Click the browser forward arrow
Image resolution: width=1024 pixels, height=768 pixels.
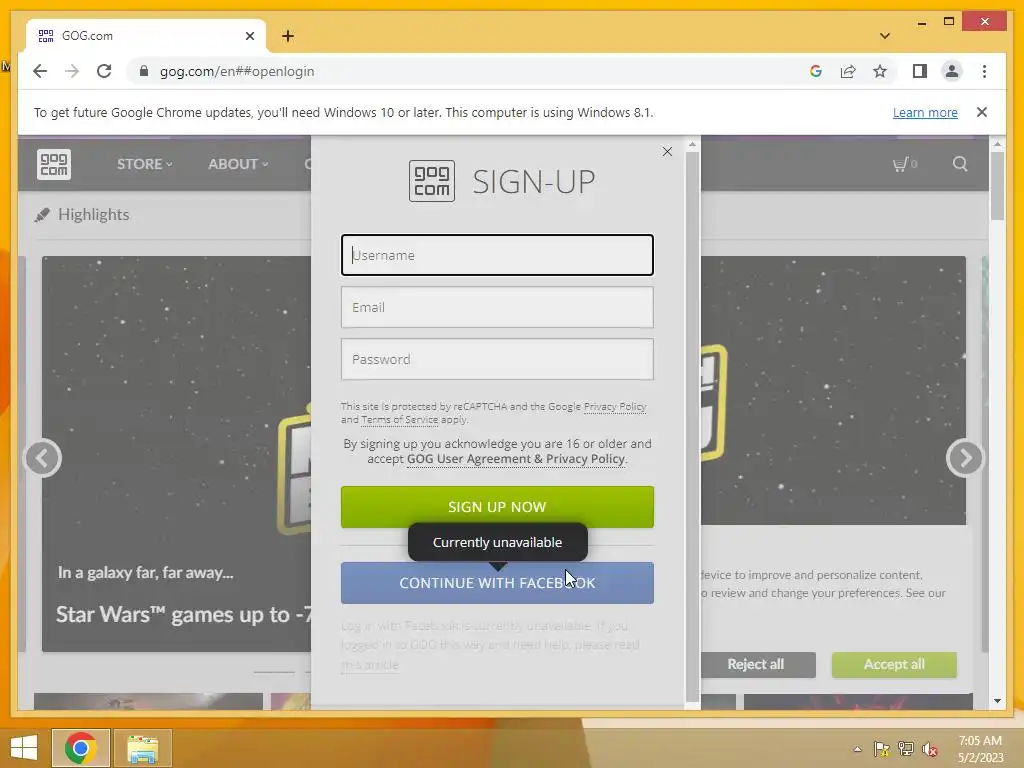click(x=72, y=71)
